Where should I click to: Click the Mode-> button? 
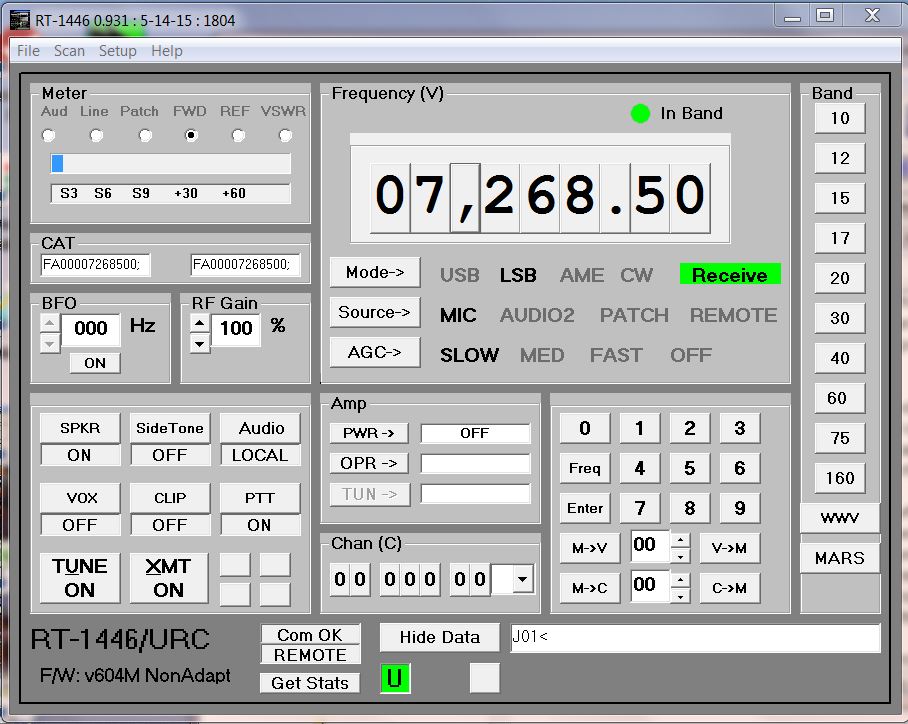click(375, 272)
